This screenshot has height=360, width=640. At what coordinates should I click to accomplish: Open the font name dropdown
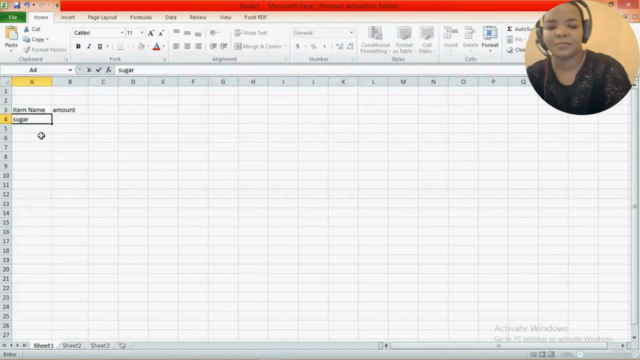122,33
